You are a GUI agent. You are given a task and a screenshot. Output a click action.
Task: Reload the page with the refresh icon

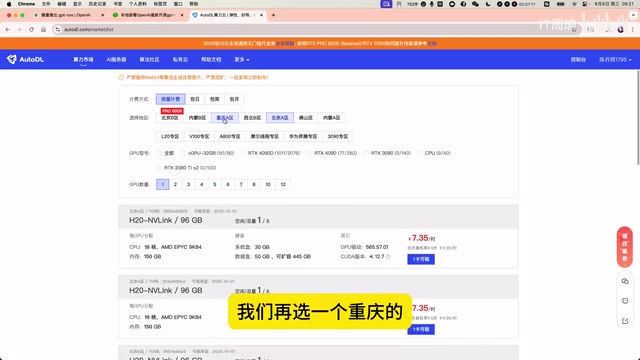coord(31,29)
